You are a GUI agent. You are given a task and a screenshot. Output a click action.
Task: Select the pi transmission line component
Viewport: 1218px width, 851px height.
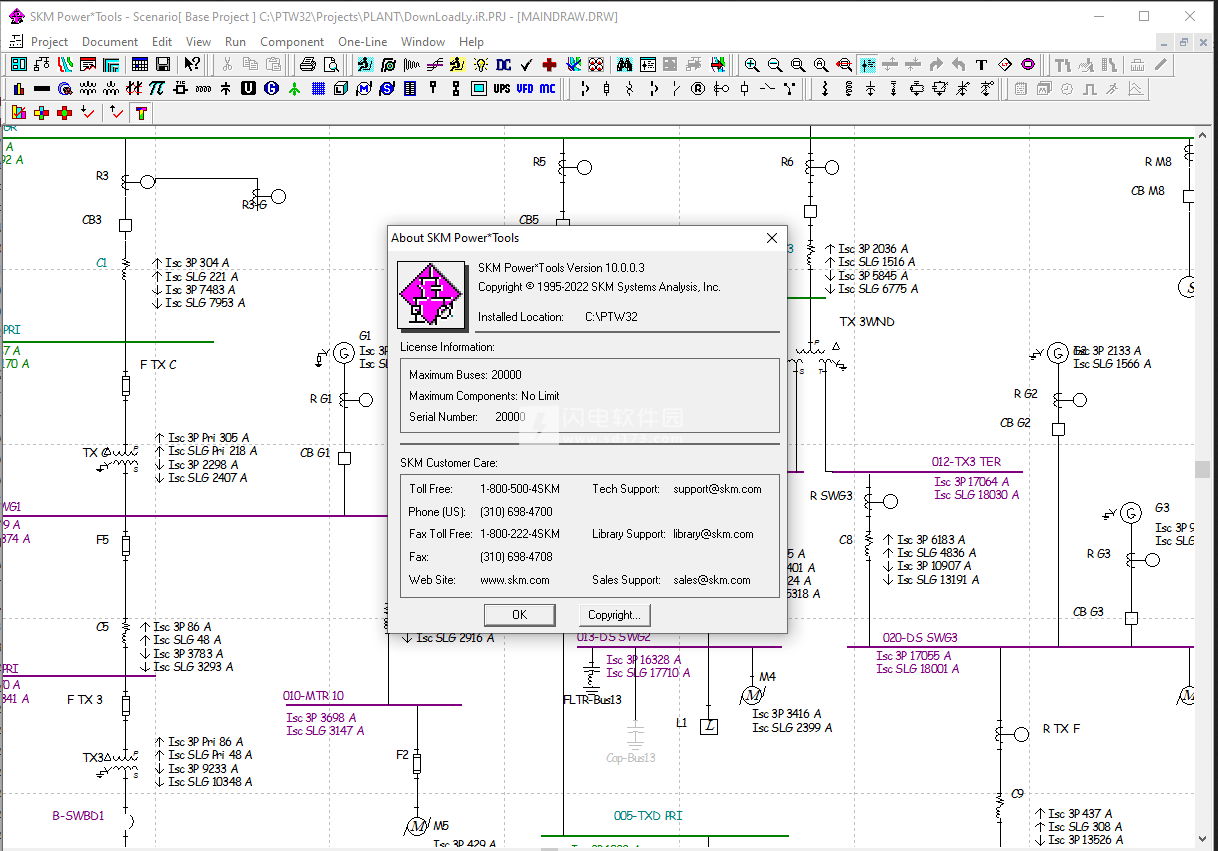[x=156, y=88]
